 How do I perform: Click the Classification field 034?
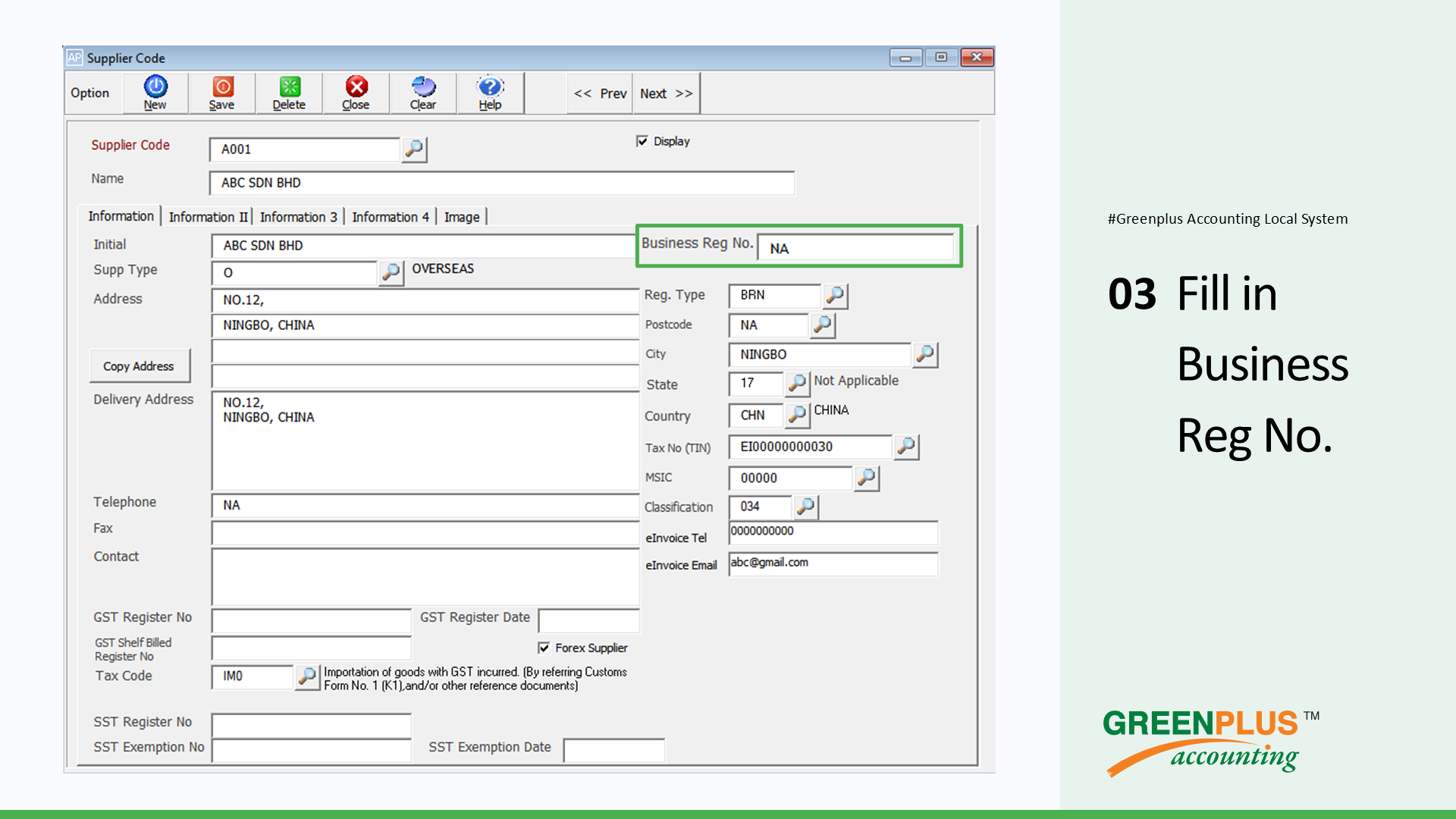tap(761, 507)
